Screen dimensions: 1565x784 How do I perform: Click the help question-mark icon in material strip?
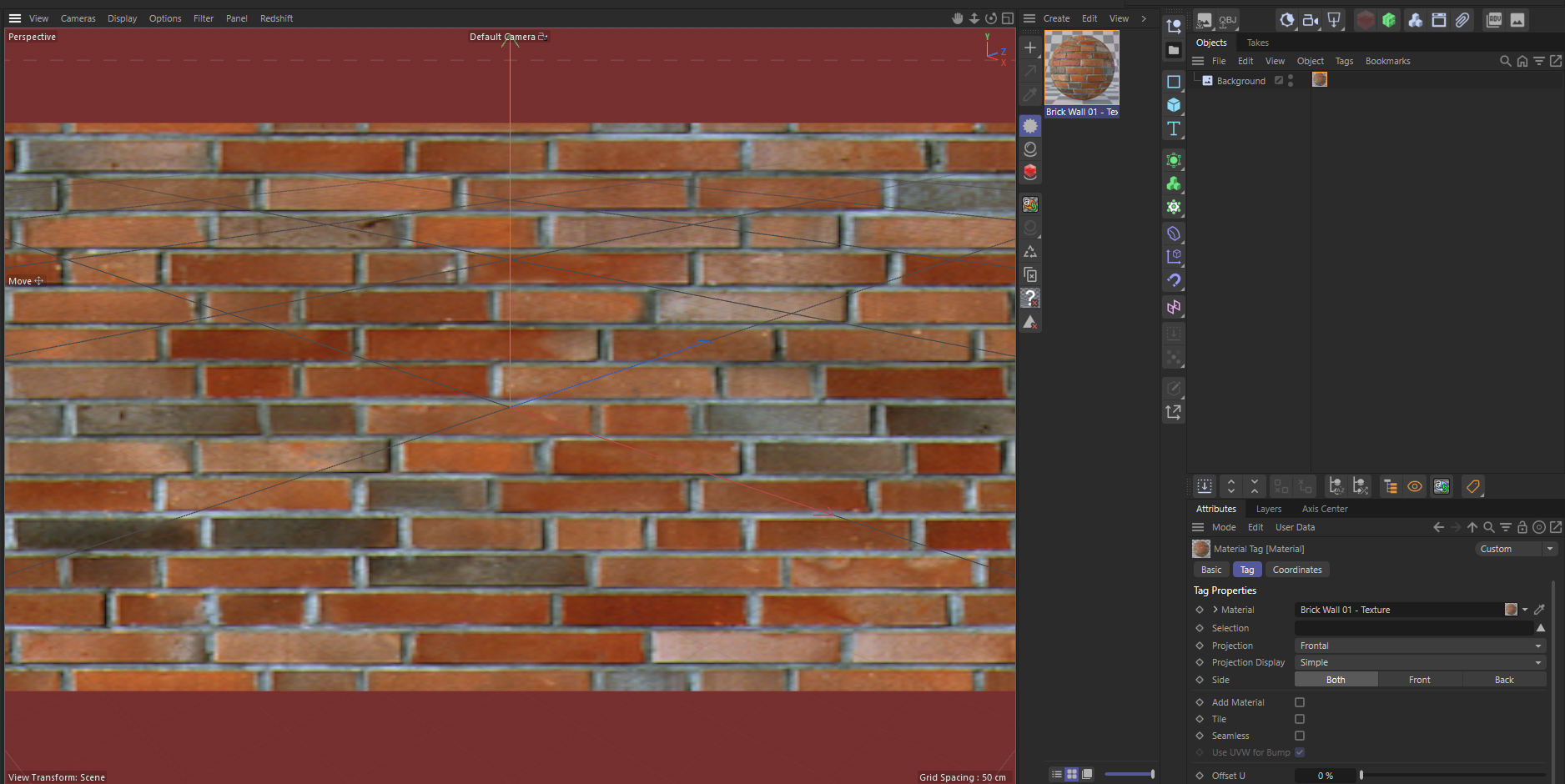tap(1030, 298)
